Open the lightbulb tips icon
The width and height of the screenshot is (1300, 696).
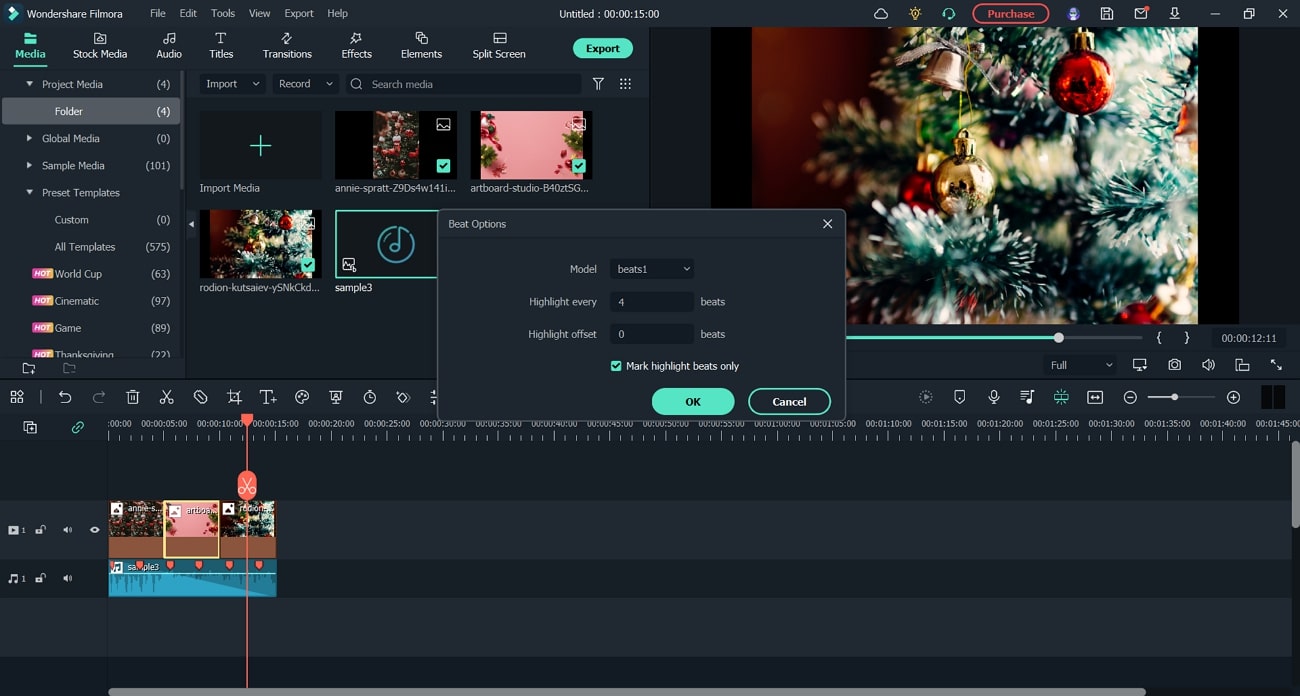tap(915, 14)
